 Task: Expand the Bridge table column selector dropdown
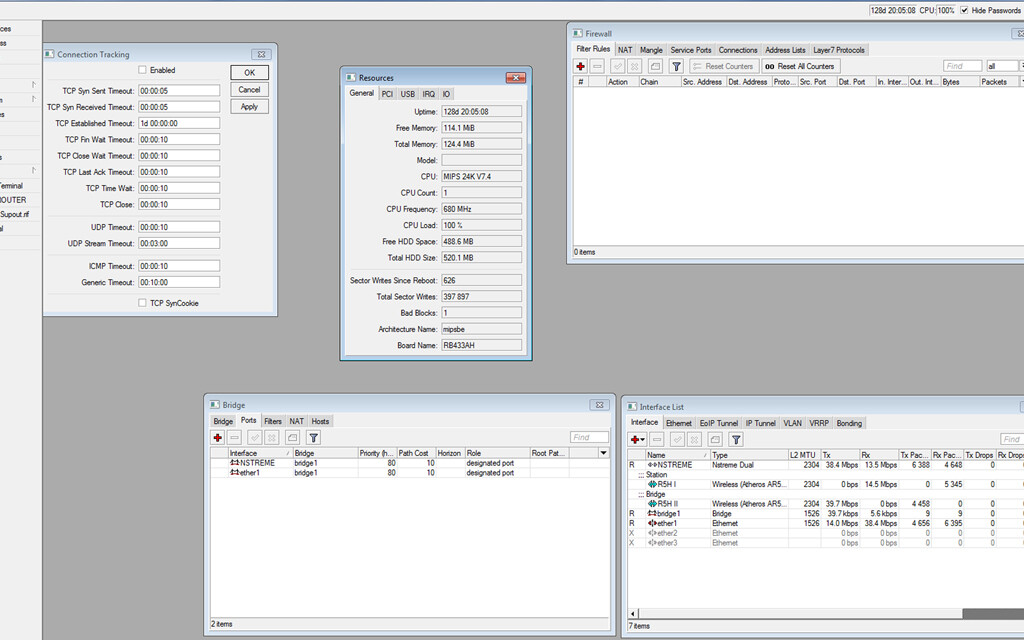point(603,453)
